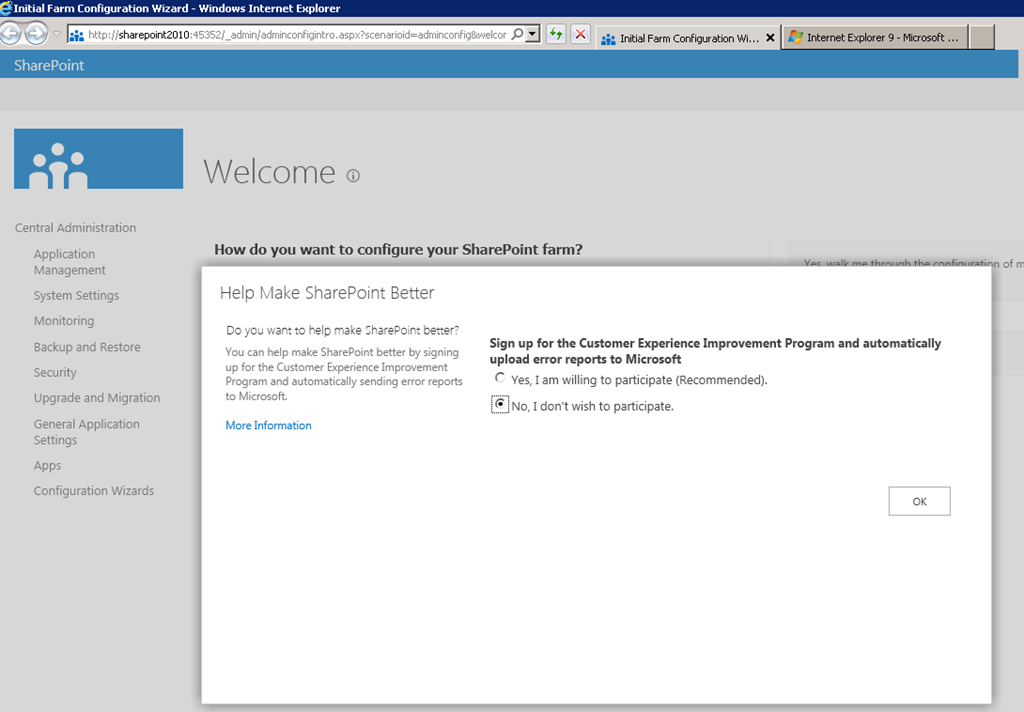Open the More Information link
The image size is (1024, 712).
[268, 425]
